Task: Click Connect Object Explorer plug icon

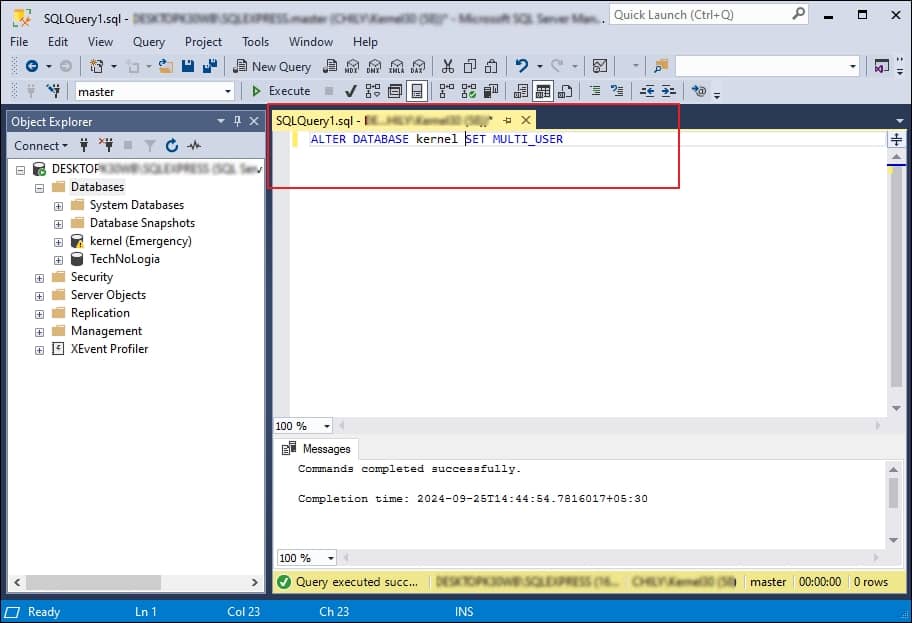Action: click(x=84, y=145)
